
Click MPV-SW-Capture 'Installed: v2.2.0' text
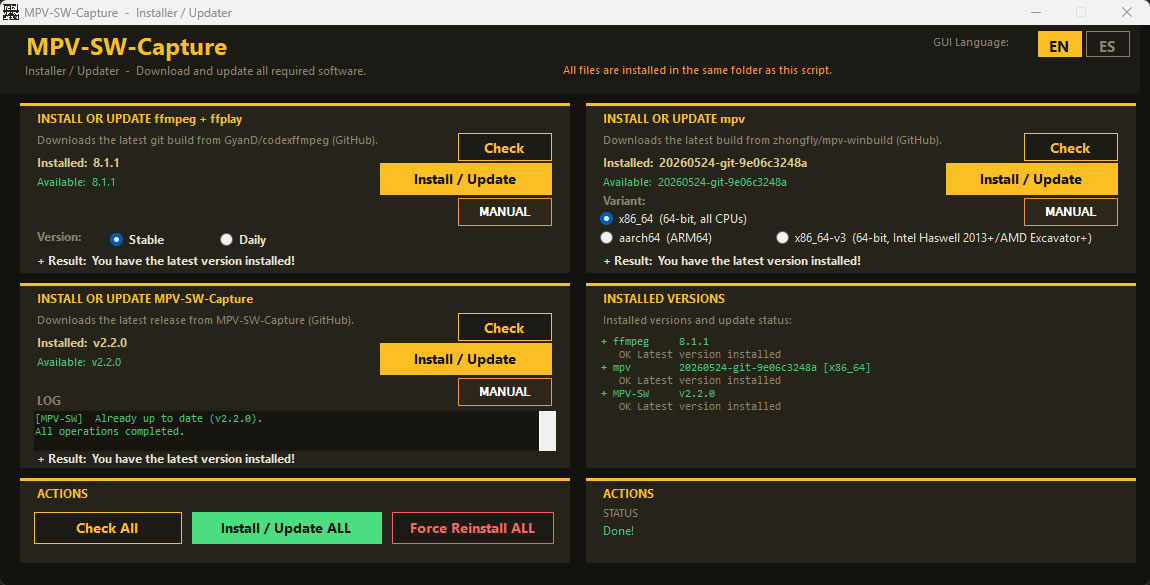(x=82, y=343)
